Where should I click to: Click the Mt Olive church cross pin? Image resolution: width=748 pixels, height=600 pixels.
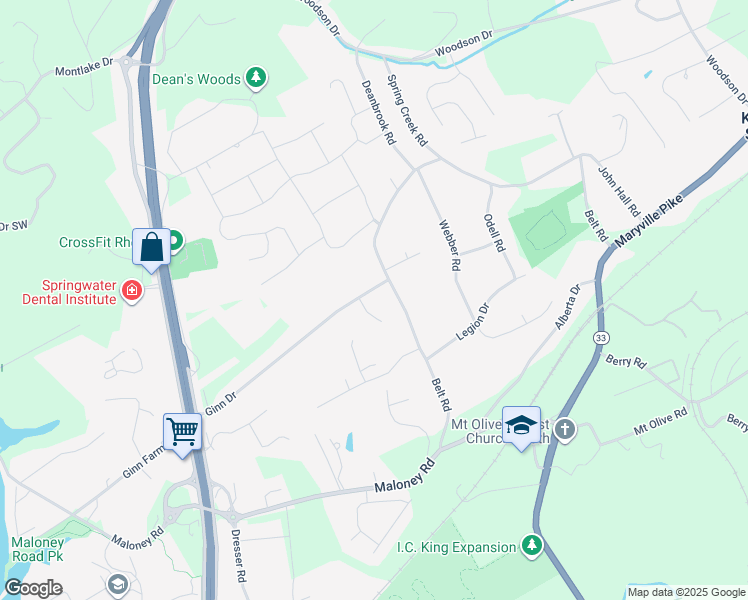pyautogui.click(x=565, y=430)
